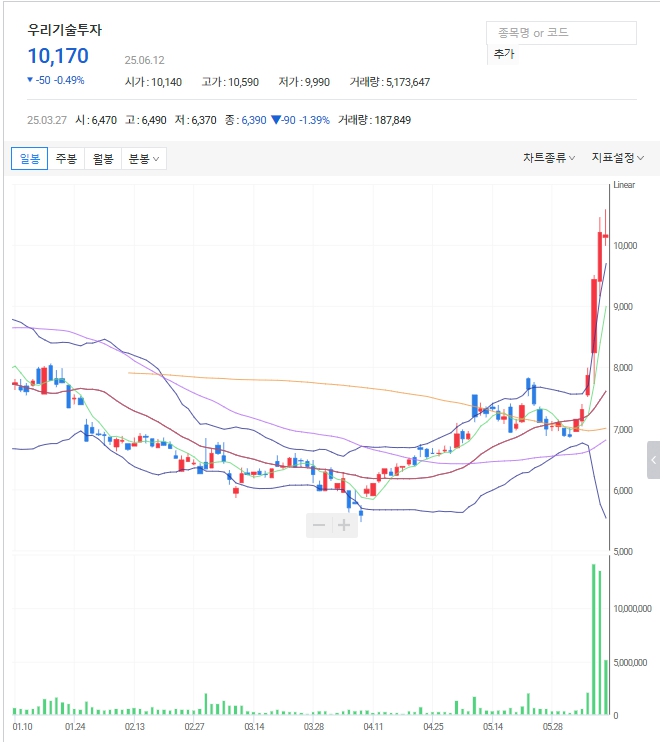672x742 pixels.
Task: Click the 10,000,000 volume axis label
Action: coord(632,609)
